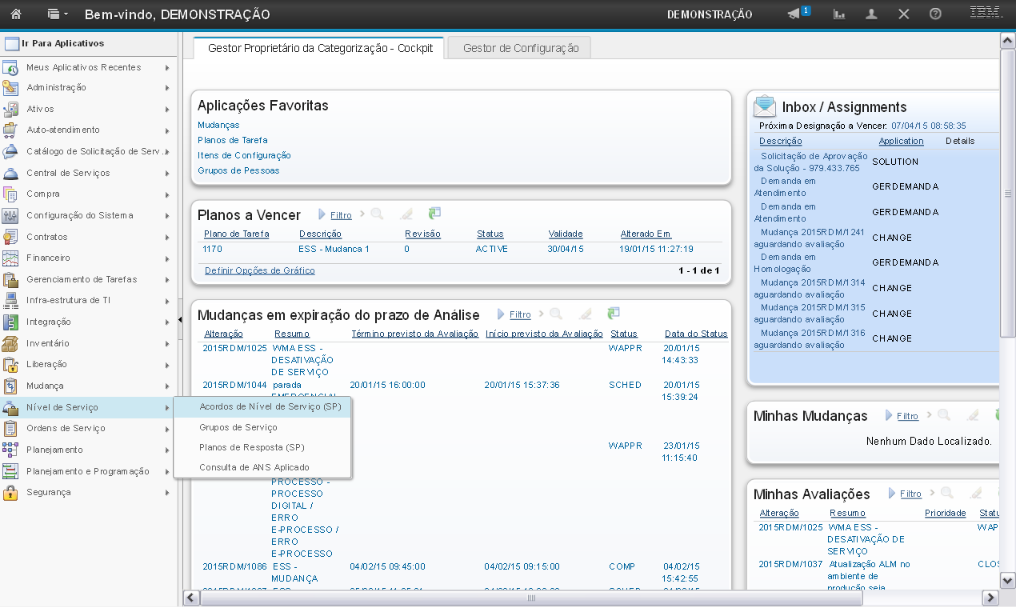Screen dimensions: 1016x607
Task: Click the Segurança padlock icon
Action: click(10, 492)
